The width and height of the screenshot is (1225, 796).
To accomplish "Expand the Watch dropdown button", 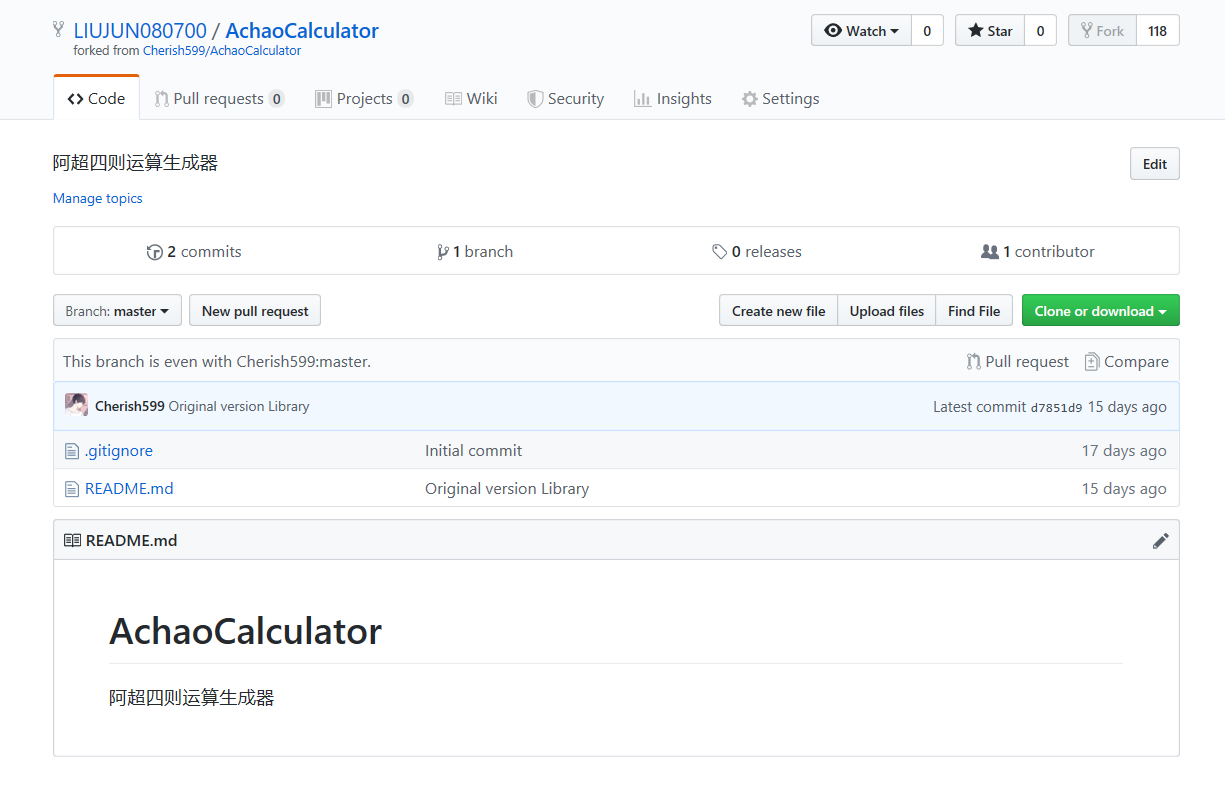I will tap(861, 31).
